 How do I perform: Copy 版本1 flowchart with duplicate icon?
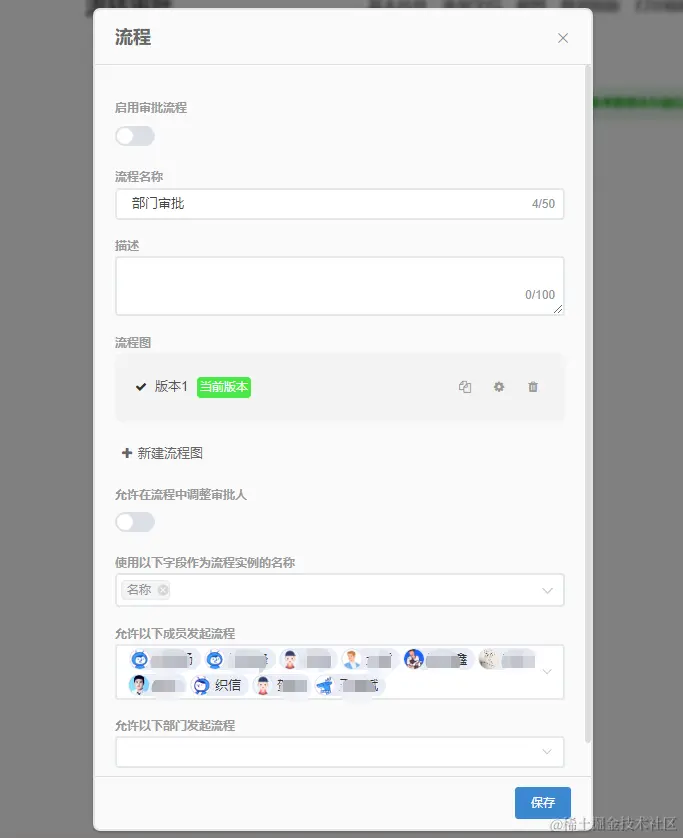click(465, 387)
